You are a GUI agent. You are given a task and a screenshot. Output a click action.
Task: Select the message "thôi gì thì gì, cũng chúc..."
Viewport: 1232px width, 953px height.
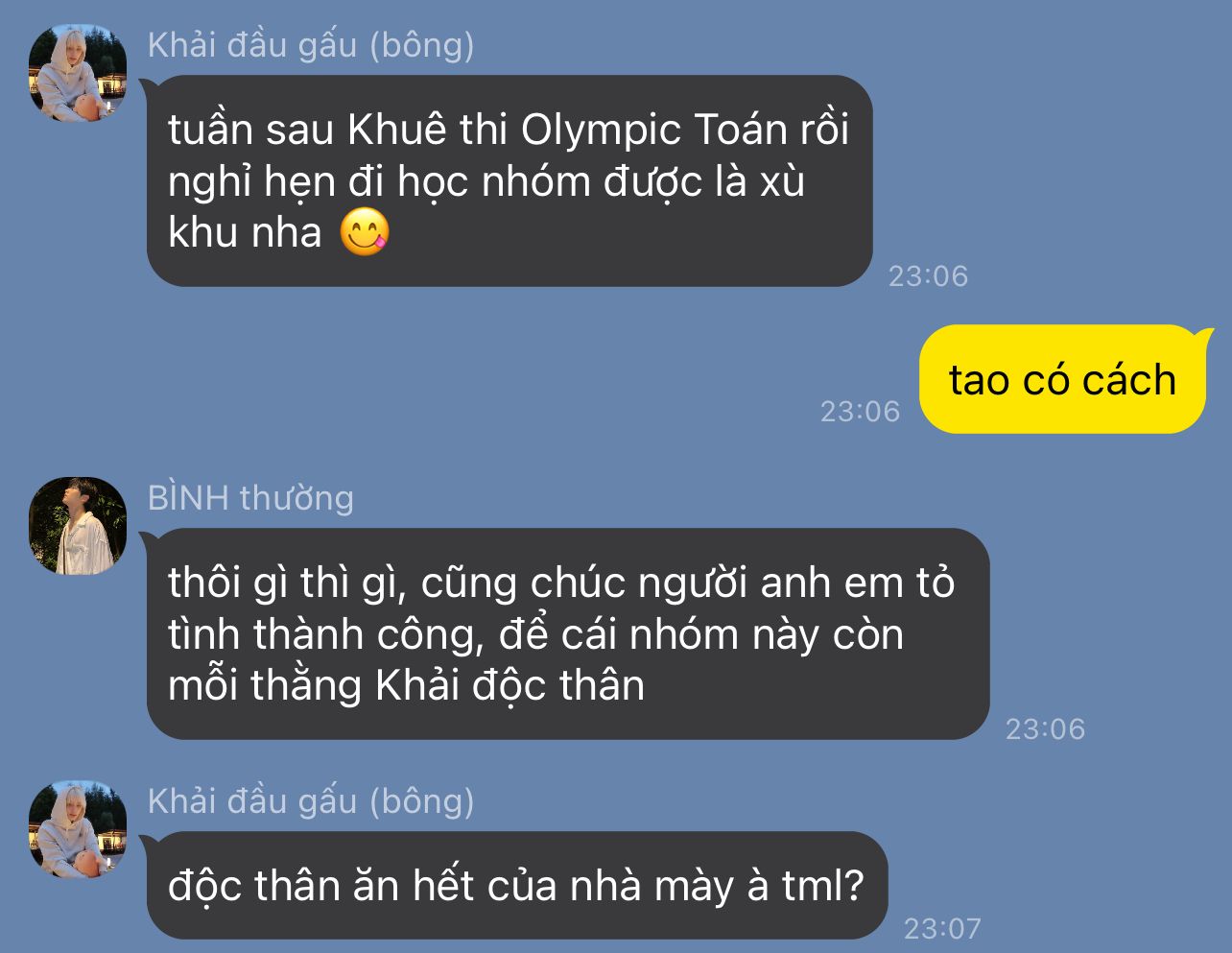pyautogui.click(x=568, y=633)
